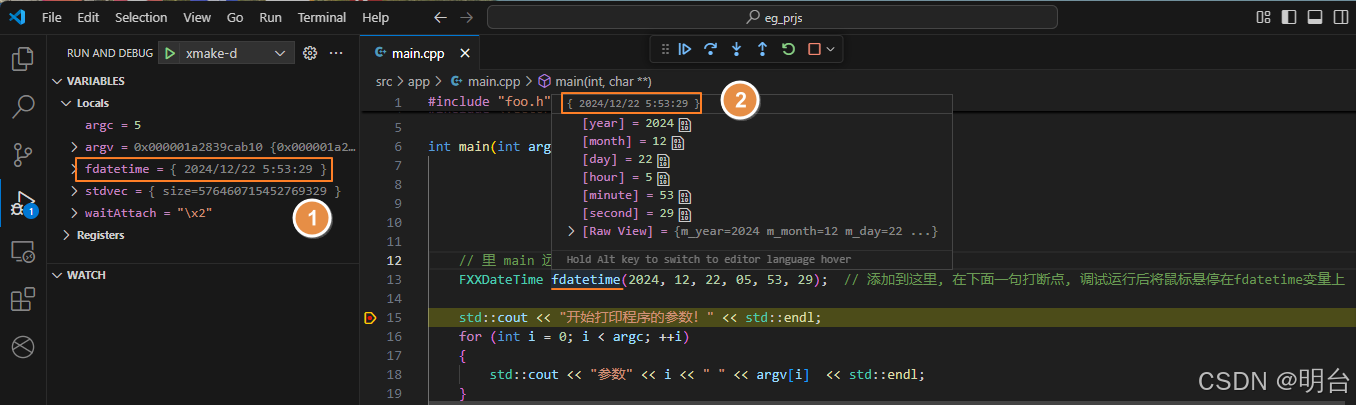This screenshot has width=1356, height=405.
Task: View binary data for [second] value
Action: point(685,214)
